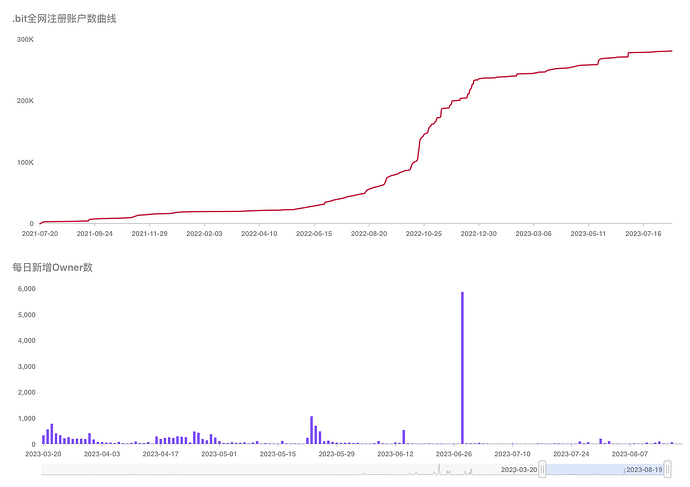Click the bar peak near 2023-05-22
Image resolution: width=690 pixels, height=487 pixels.
pos(312,430)
